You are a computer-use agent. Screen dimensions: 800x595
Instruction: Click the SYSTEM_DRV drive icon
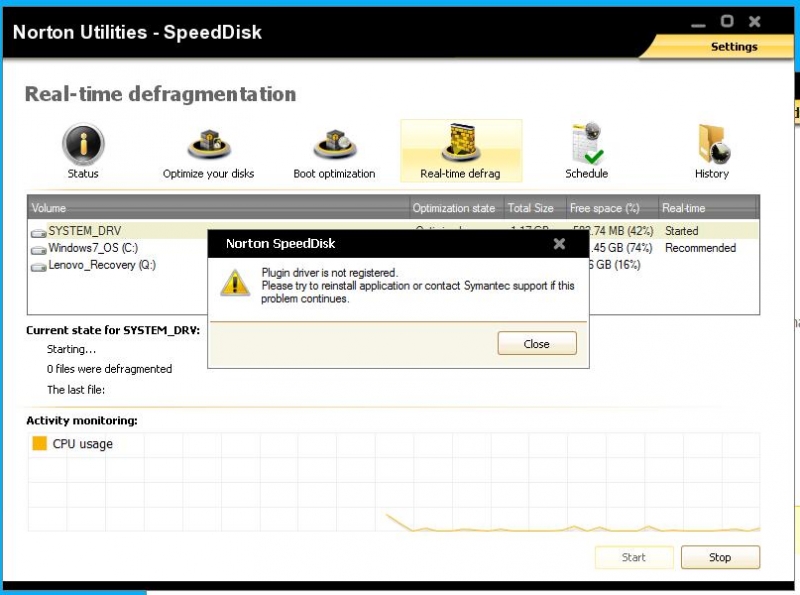pos(38,232)
